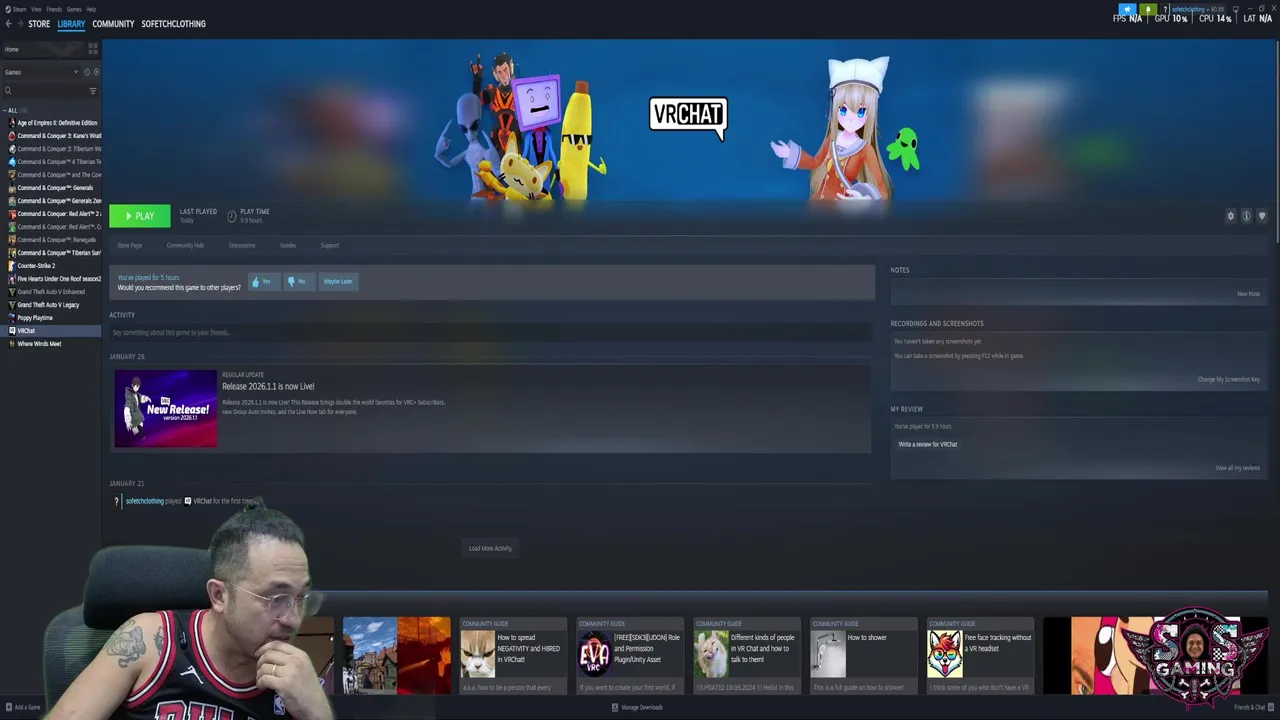Open the View menu
1280x720 pixels.
(x=36, y=9)
